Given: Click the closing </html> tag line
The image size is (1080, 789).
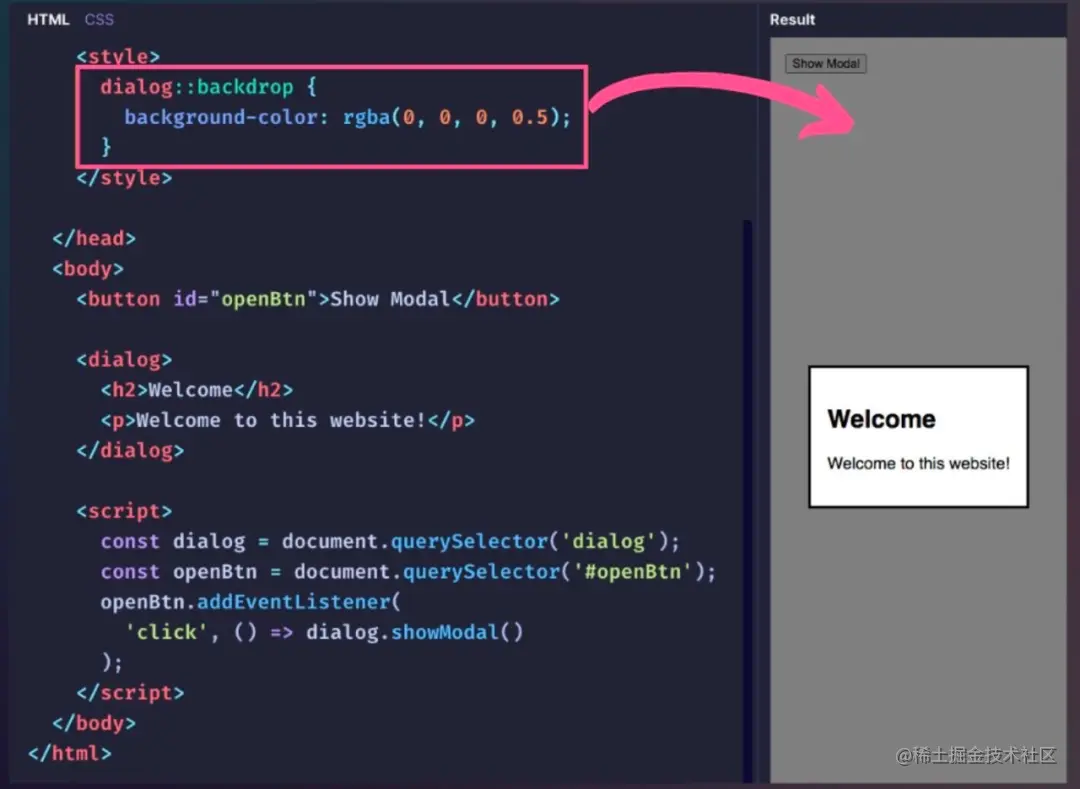Looking at the screenshot, I should click(x=70, y=753).
